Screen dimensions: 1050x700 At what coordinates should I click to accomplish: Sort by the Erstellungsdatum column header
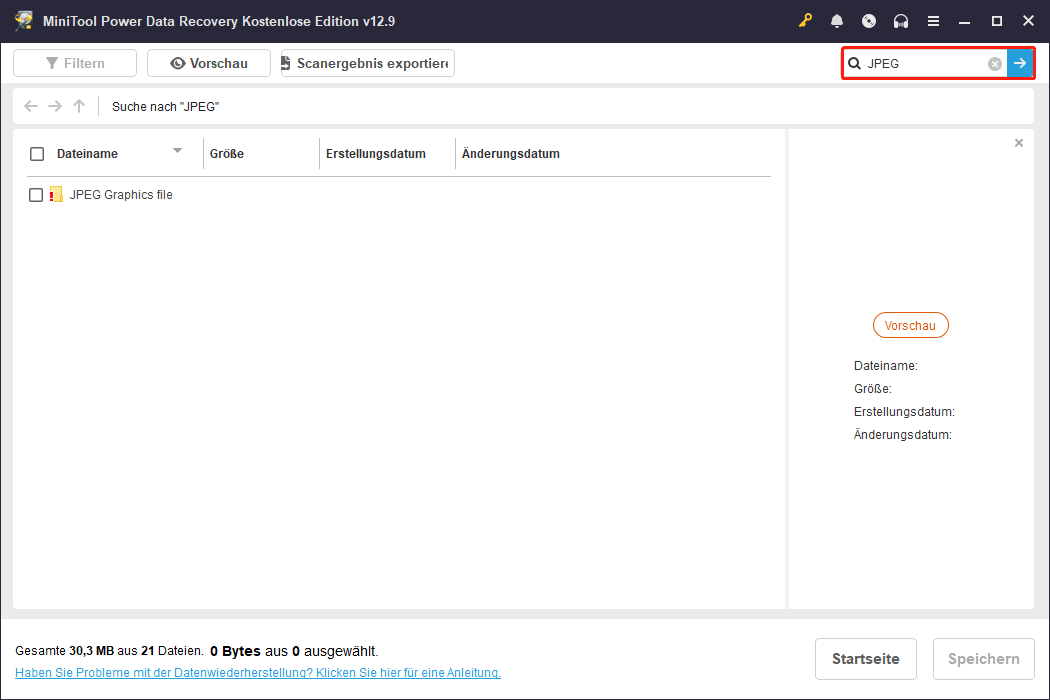(x=376, y=153)
